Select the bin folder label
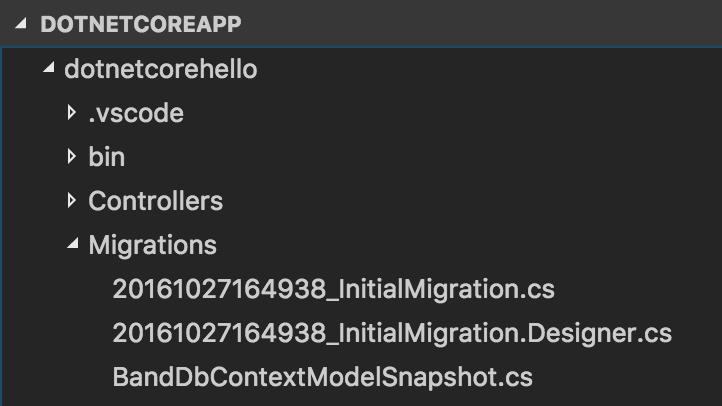This screenshot has width=722, height=406. tap(107, 158)
